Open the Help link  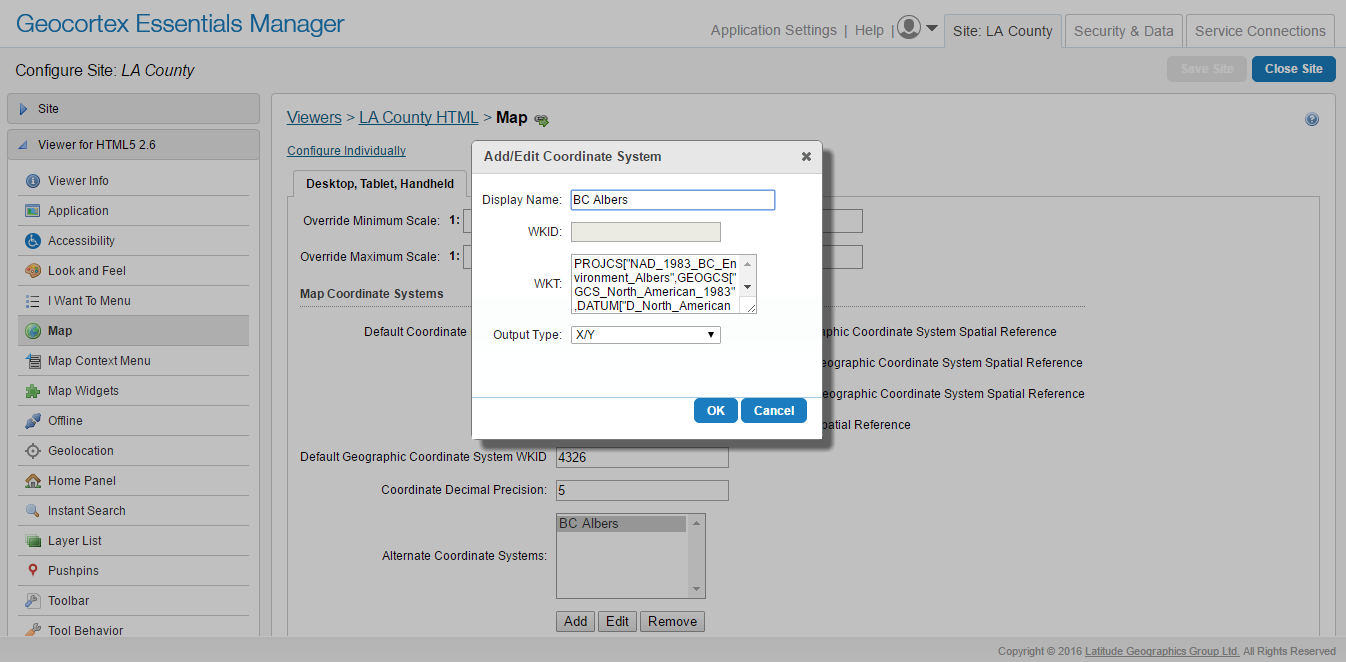coord(869,30)
